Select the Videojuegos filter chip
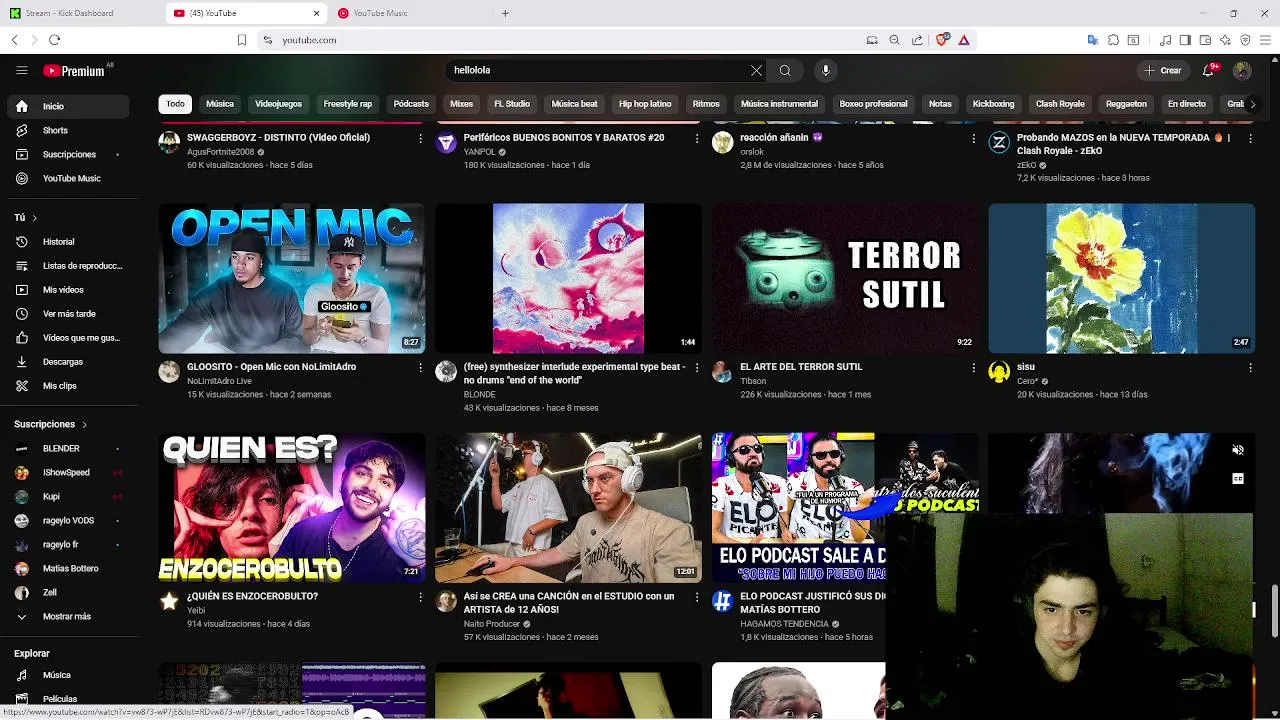This screenshot has height=720, width=1280. 278,104
